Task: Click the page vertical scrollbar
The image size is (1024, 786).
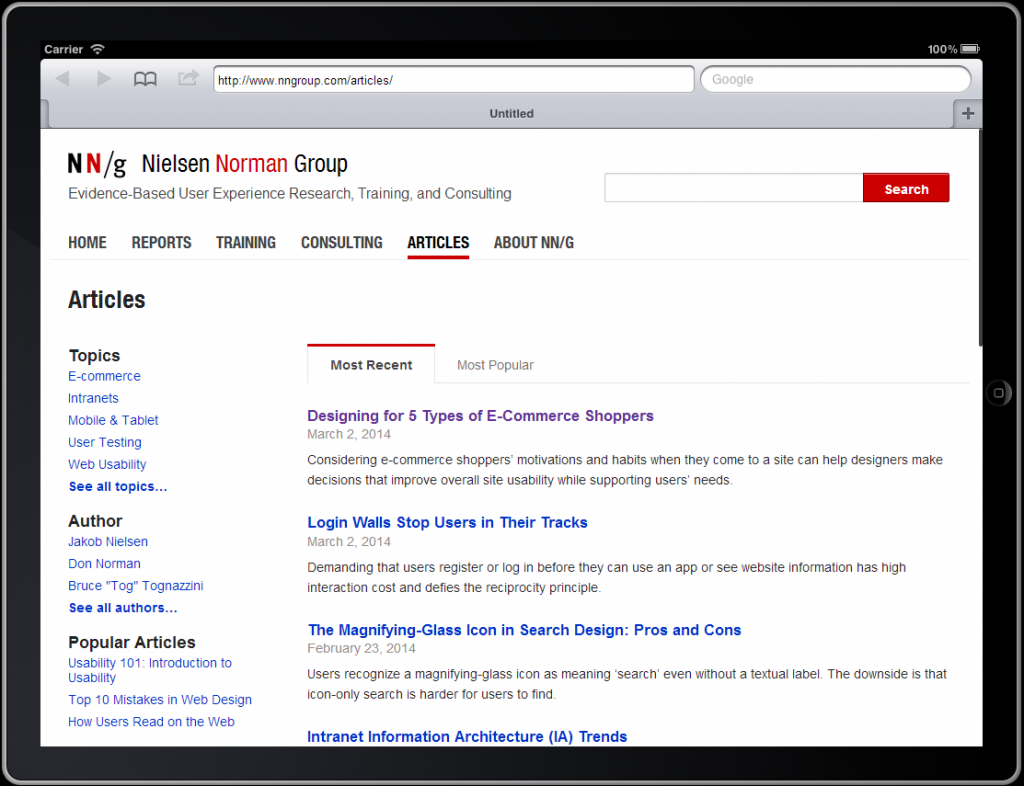Action: (x=980, y=238)
